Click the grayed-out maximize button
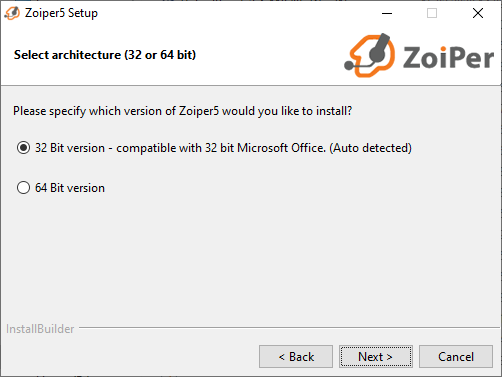Screen dimensions: 502x377 coord(432,13)
